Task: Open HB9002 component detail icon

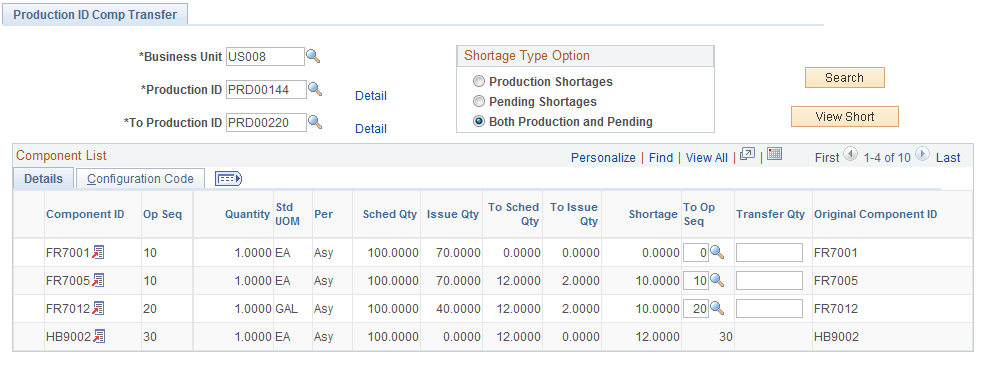Action: pyautogui.click(x=99, y=336)
